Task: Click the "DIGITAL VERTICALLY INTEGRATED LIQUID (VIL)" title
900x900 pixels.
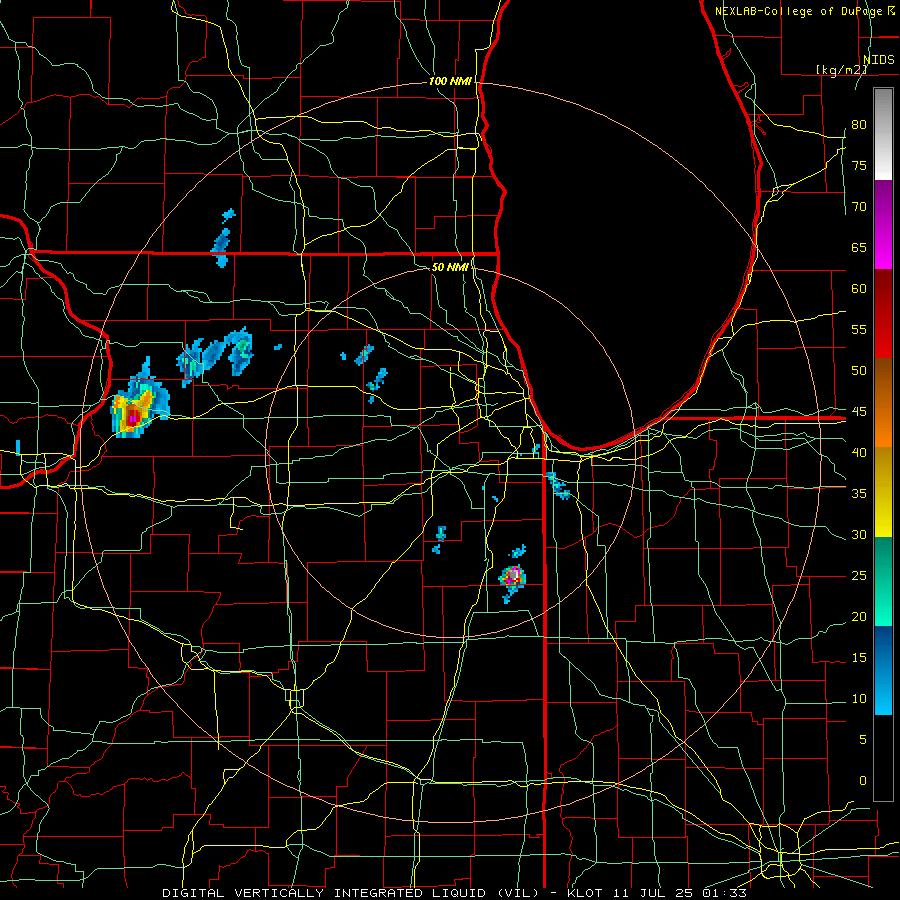Action: (x=351, y=893)
